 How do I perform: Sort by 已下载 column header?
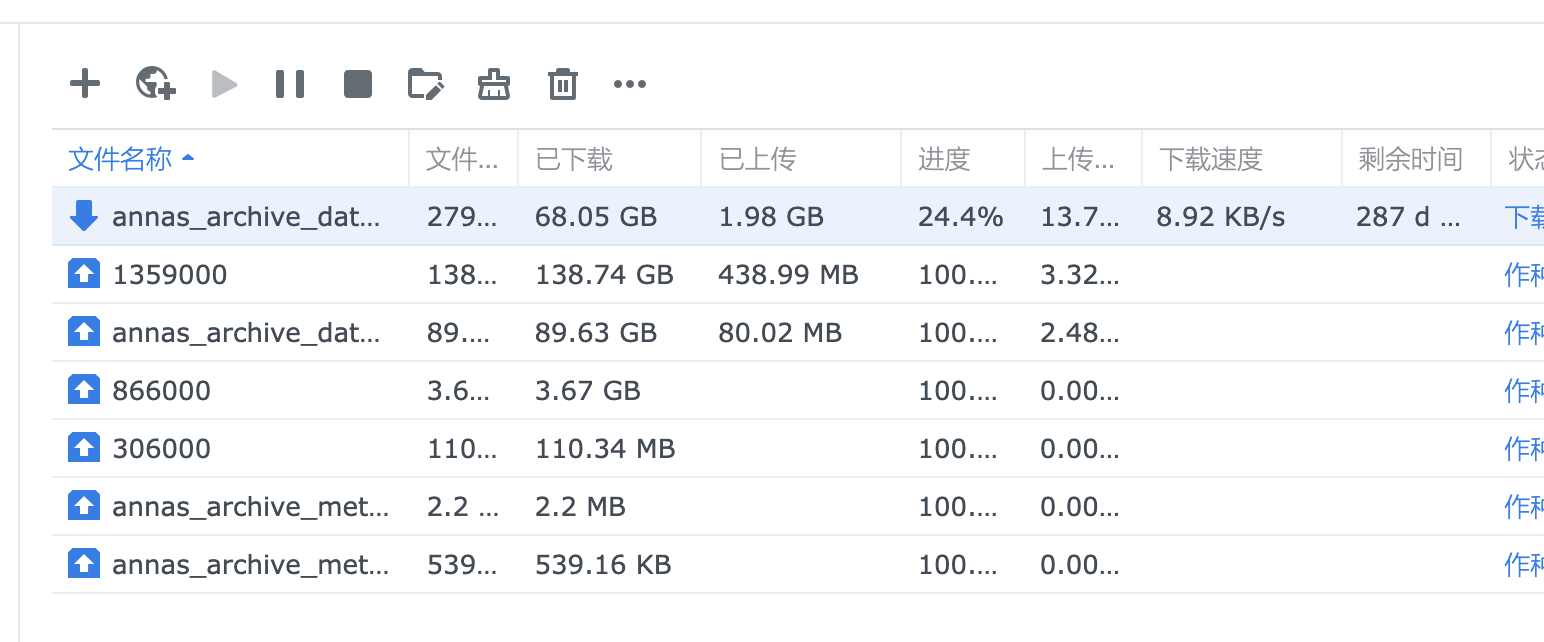click(x=574, y=159)
